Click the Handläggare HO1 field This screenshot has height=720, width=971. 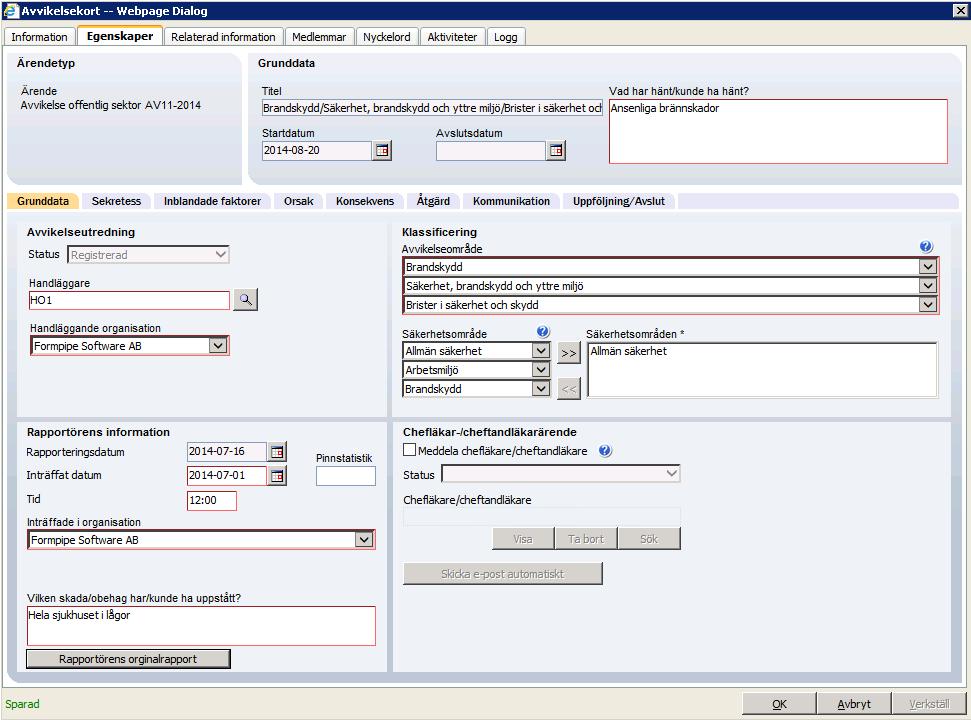(129, 300)
